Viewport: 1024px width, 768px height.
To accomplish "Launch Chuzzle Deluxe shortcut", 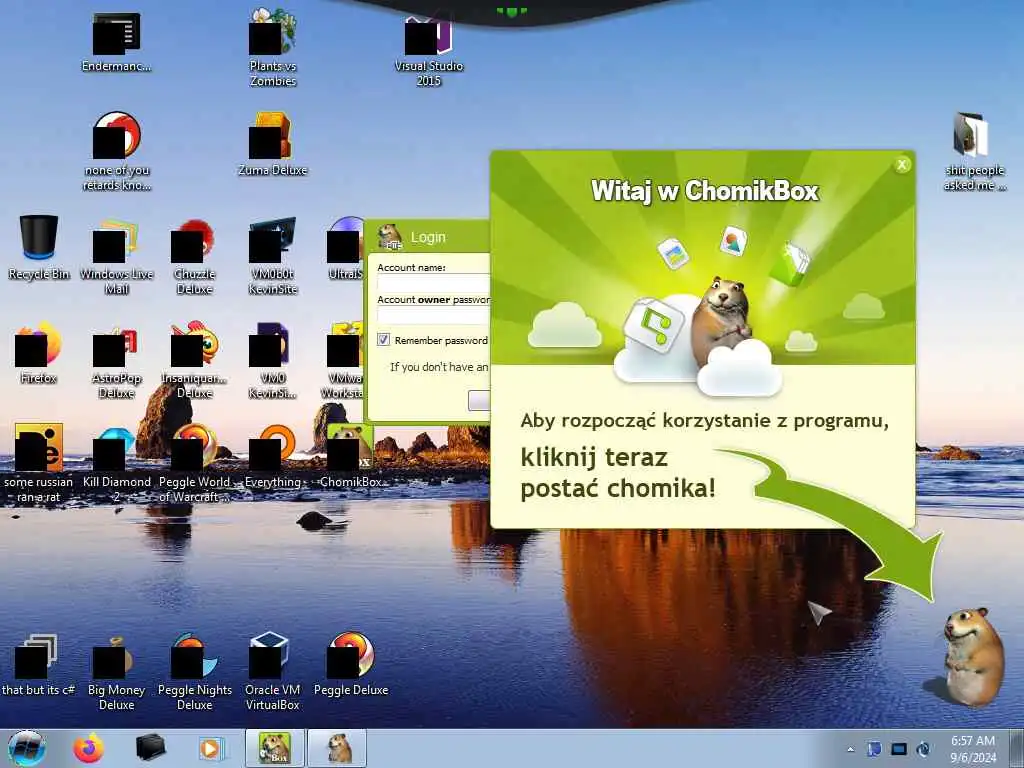I will coord(195,256).
